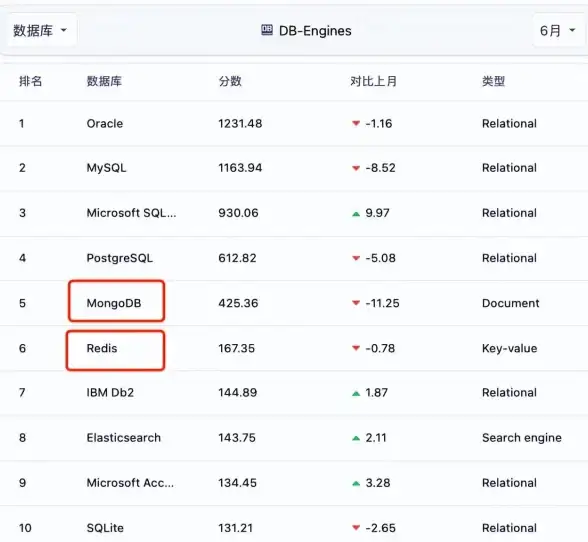This screenshot has height=542, width=588.
Task: Select the SQLite database name
Action: [105, 528]
